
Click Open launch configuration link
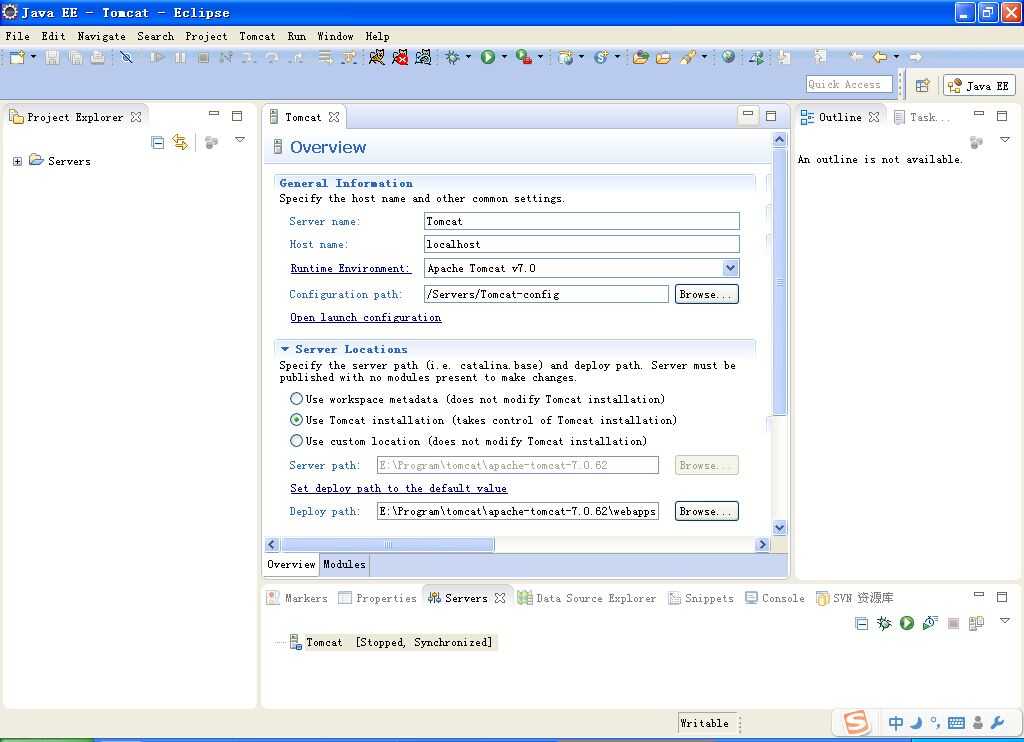pyautogui.click(x=366, y=317)
